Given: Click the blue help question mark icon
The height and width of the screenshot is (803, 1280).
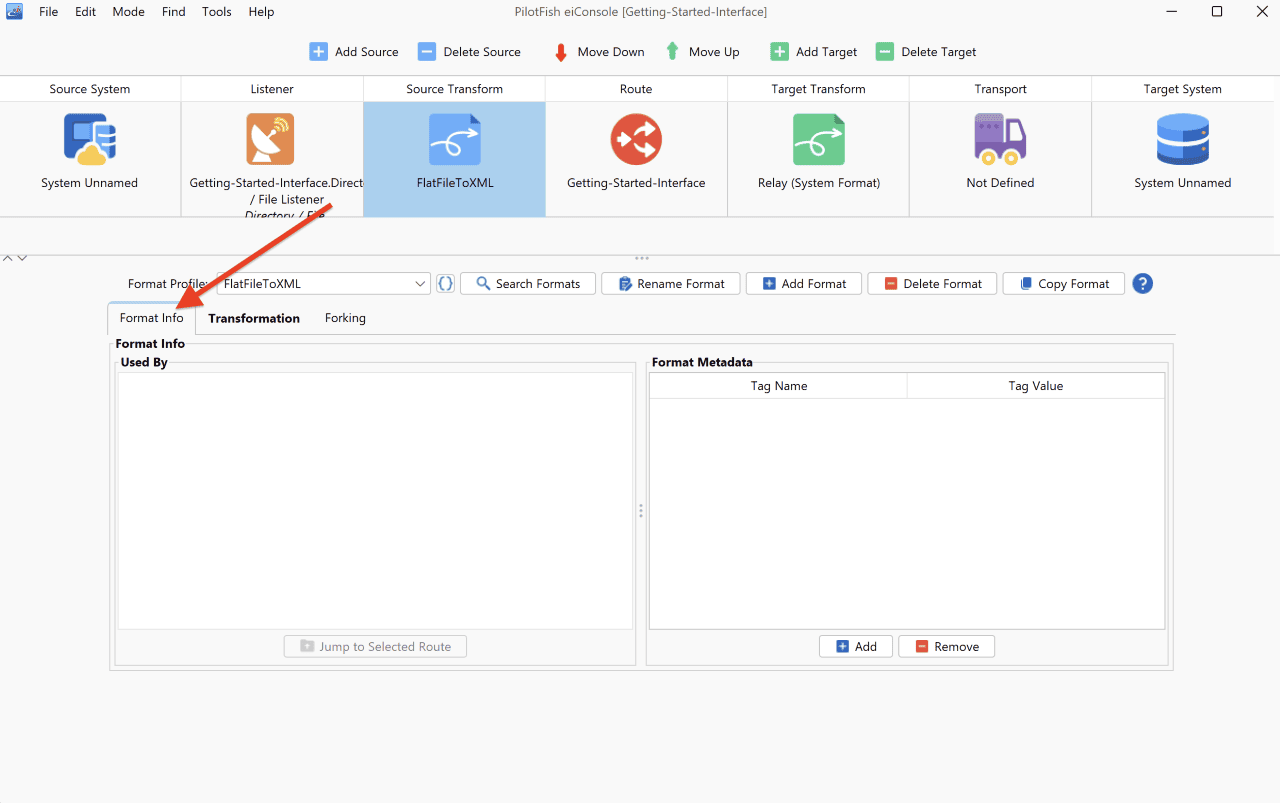Looking at the screenshot, I should tap(1143, 284).
